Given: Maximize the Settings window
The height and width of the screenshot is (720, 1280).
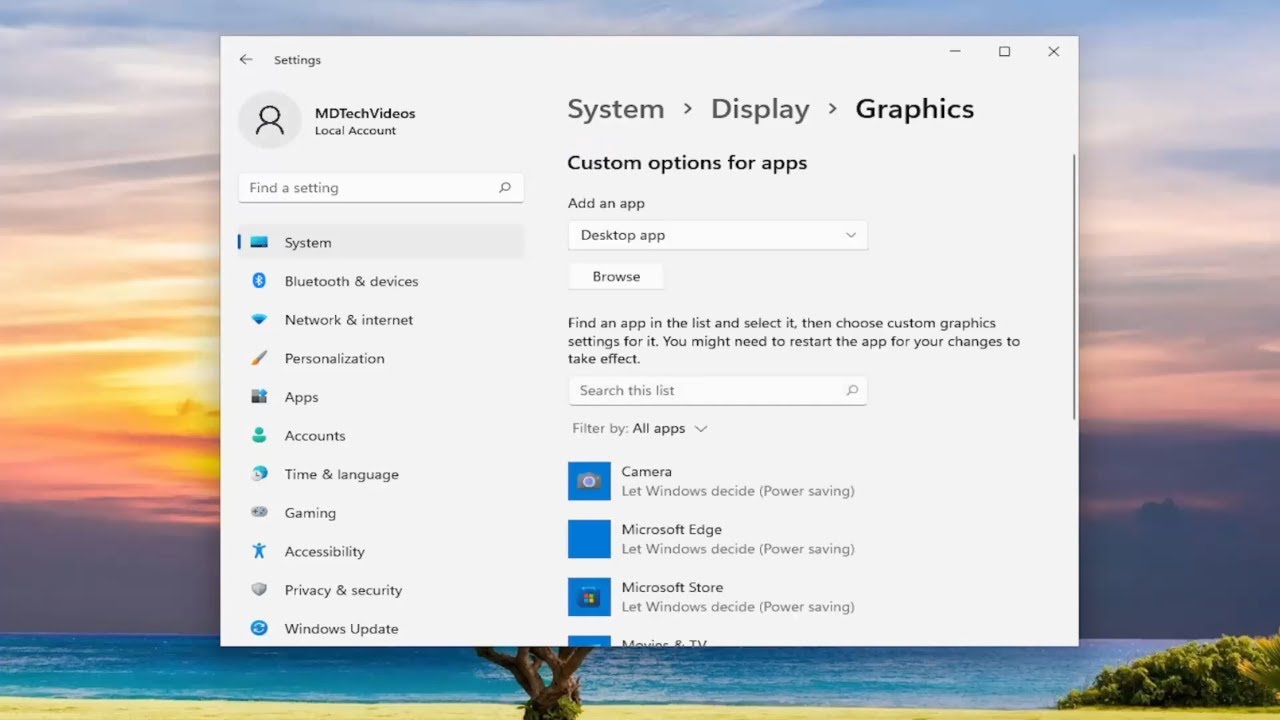Looking at the screenshot, I should point(1004,52).
